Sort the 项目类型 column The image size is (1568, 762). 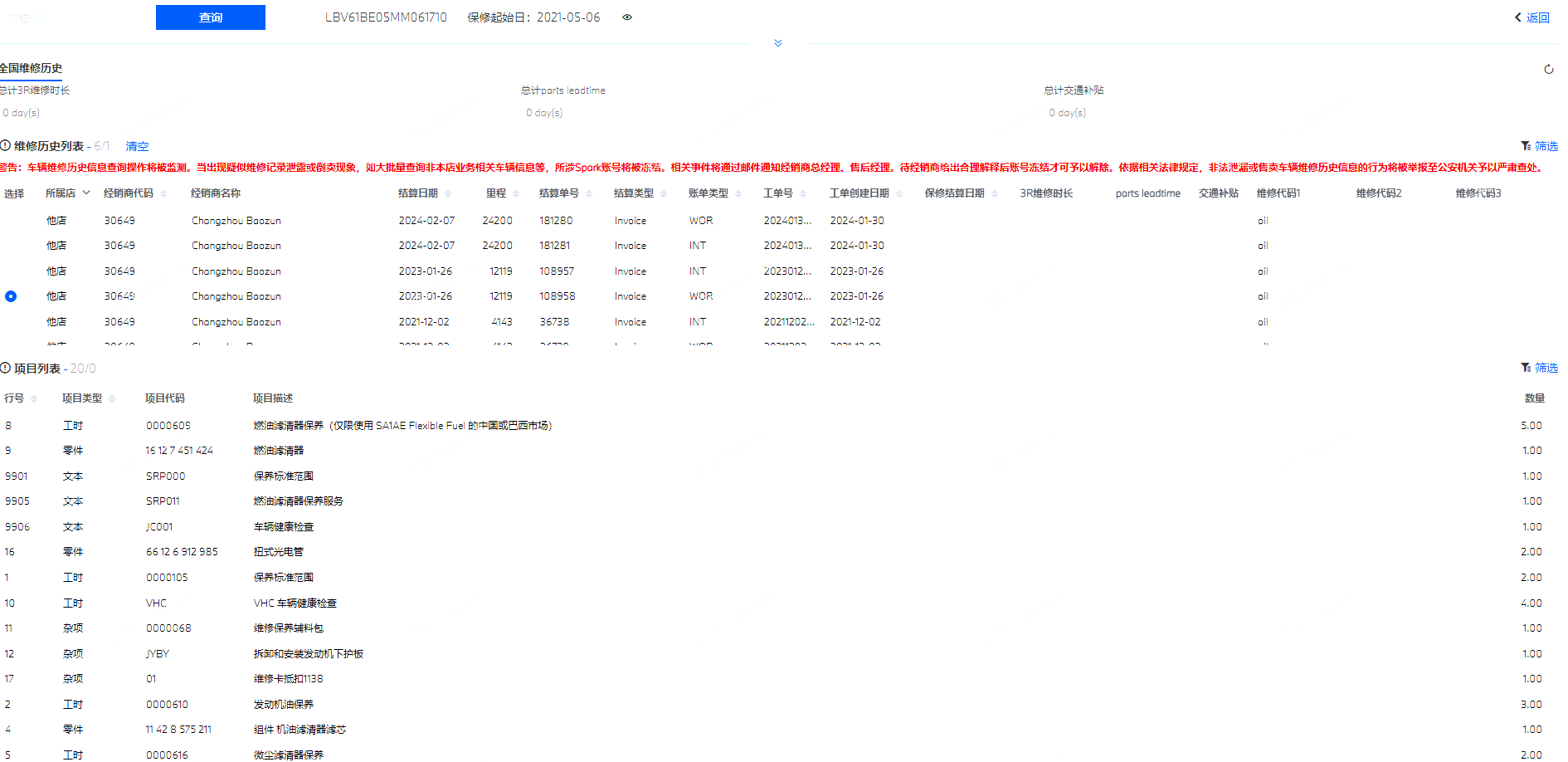pos(112,399)
